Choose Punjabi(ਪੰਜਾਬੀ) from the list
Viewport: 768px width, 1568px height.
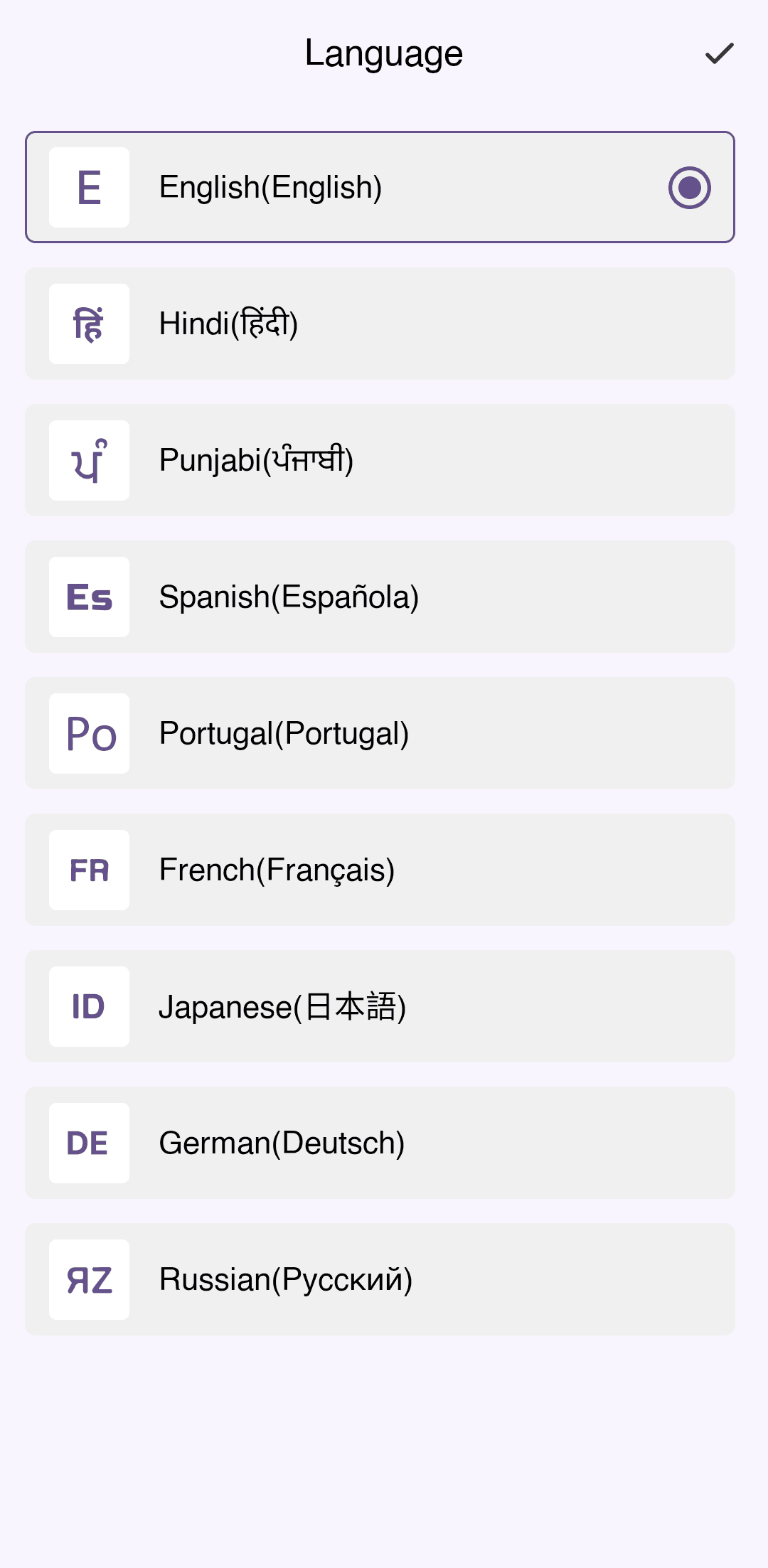[x=256, y=461]
